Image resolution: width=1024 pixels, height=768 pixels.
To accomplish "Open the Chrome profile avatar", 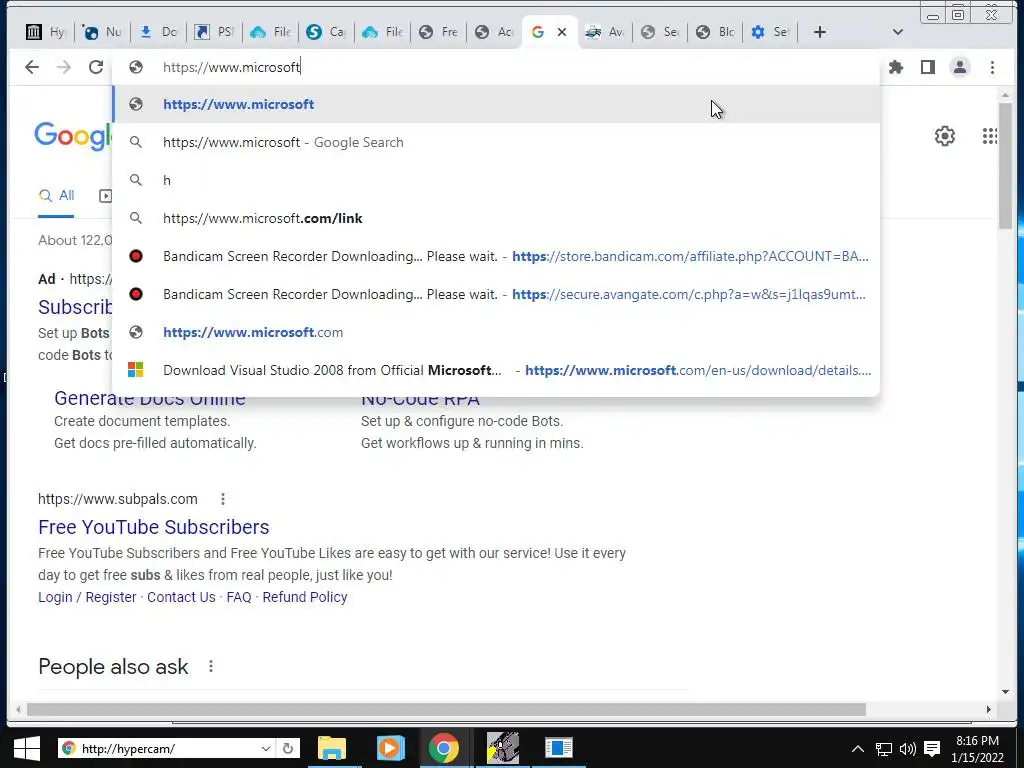I will click(960, 67).
